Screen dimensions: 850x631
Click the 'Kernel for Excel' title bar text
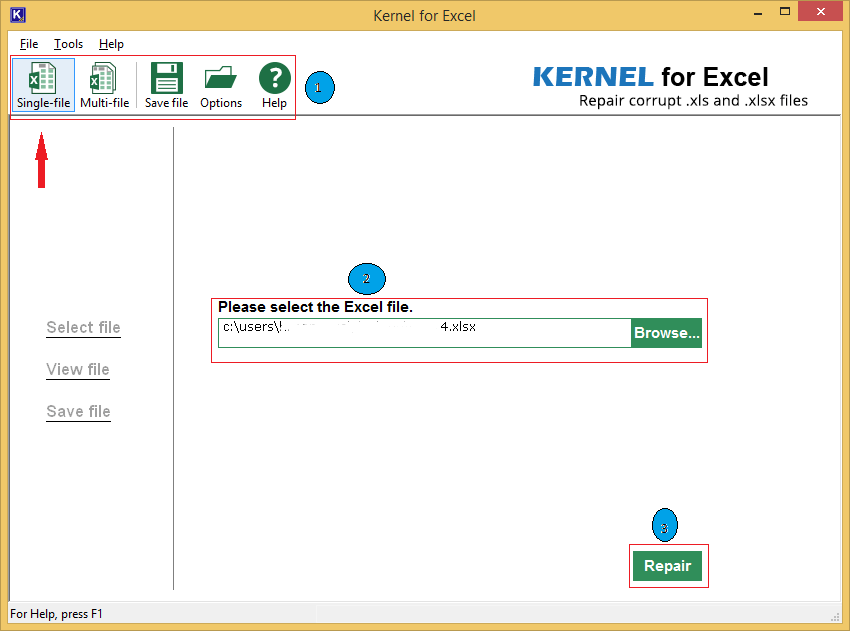[x=424, y=16]
